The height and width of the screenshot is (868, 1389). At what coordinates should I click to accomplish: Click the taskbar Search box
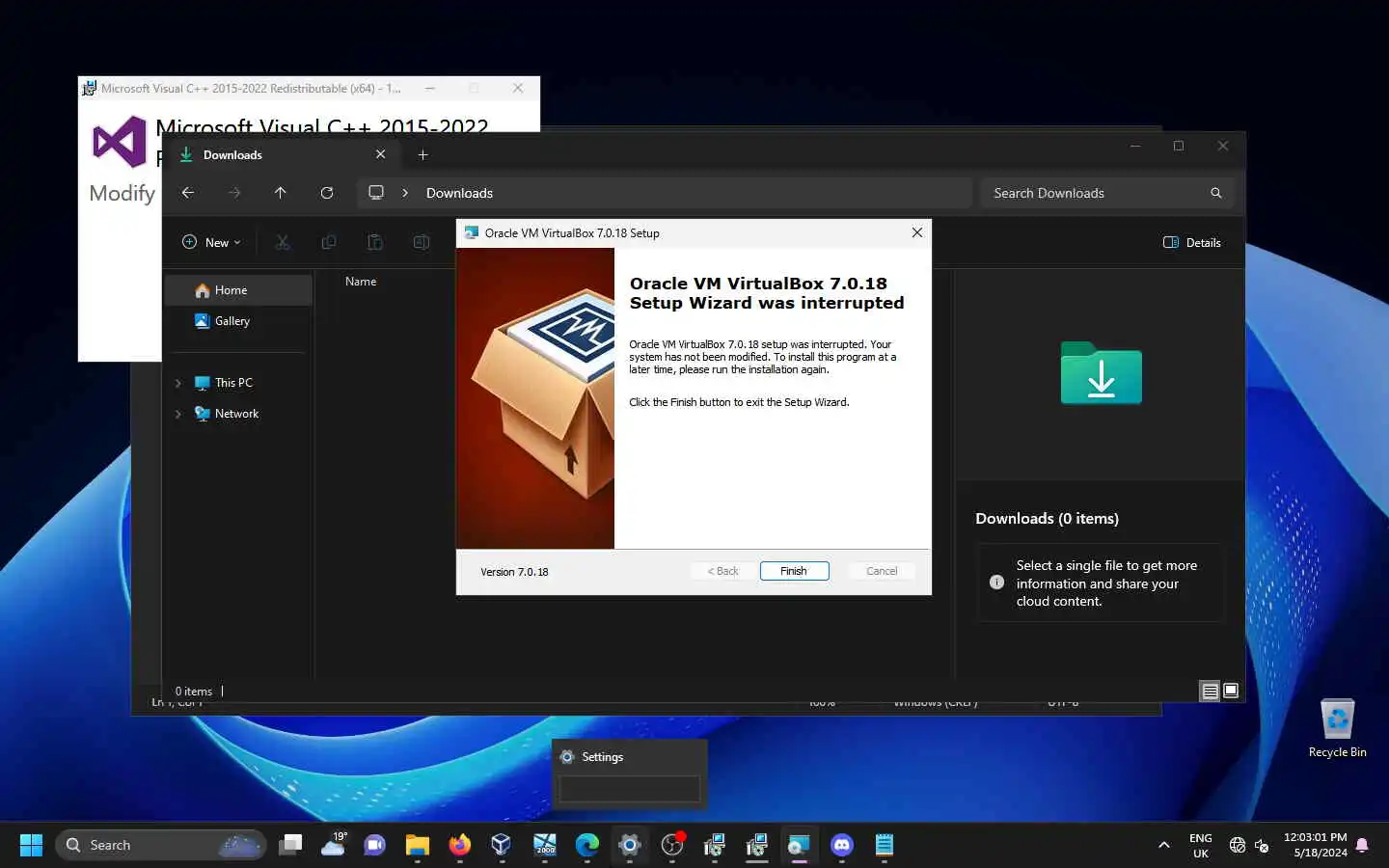(161, 845)
